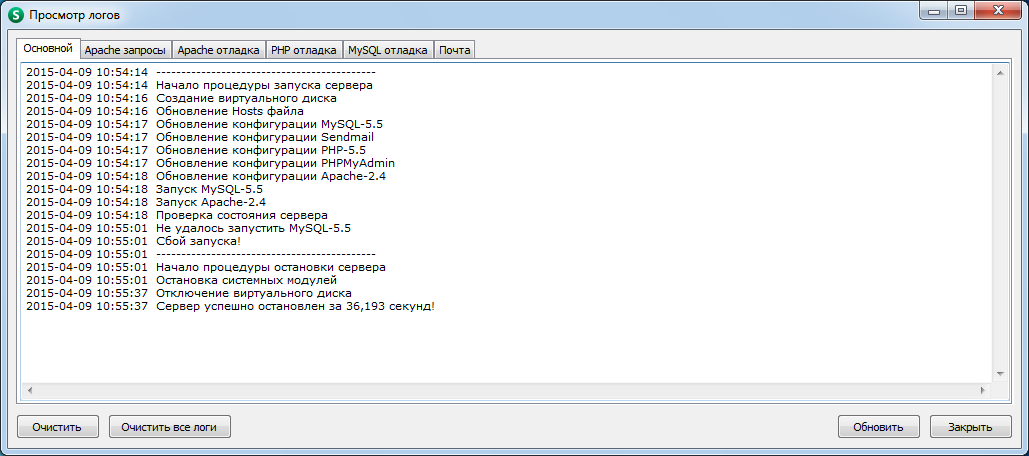
Task: Click the green S application icon in title bar
Action: click(x=15, y=15)
